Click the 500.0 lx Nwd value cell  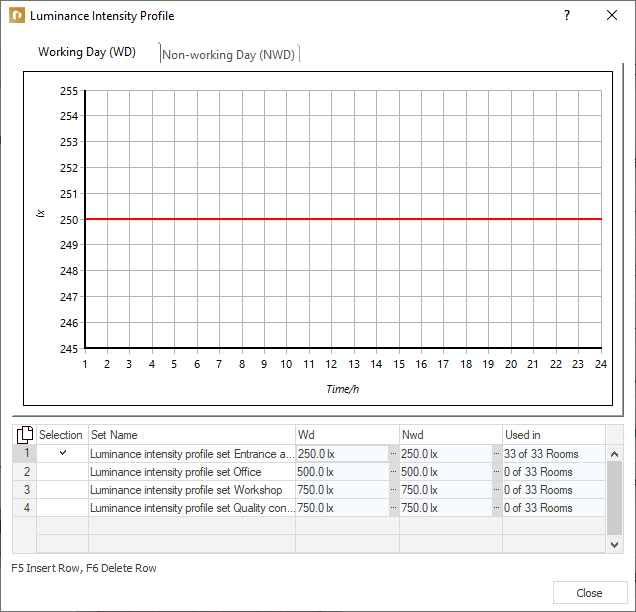(446, 472)
